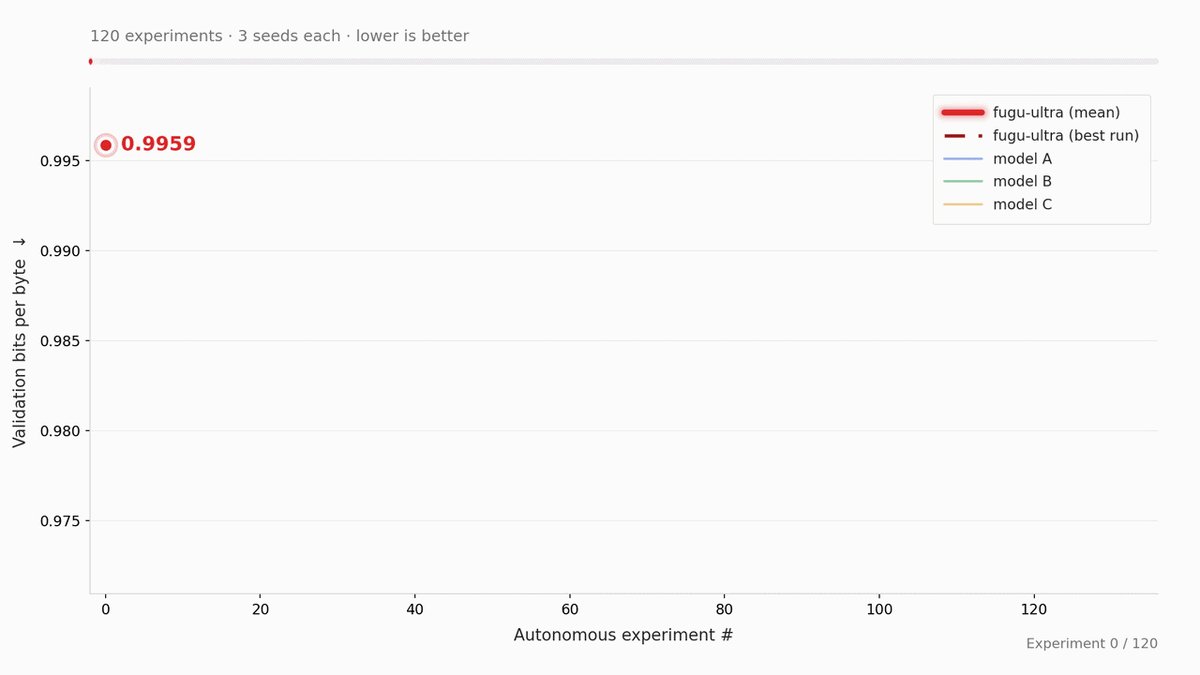The width and height of the screenshot is (1200, 675).
Task: Click the fugu-ultra (mean) legend line swatch
Action: click(963, 112)
